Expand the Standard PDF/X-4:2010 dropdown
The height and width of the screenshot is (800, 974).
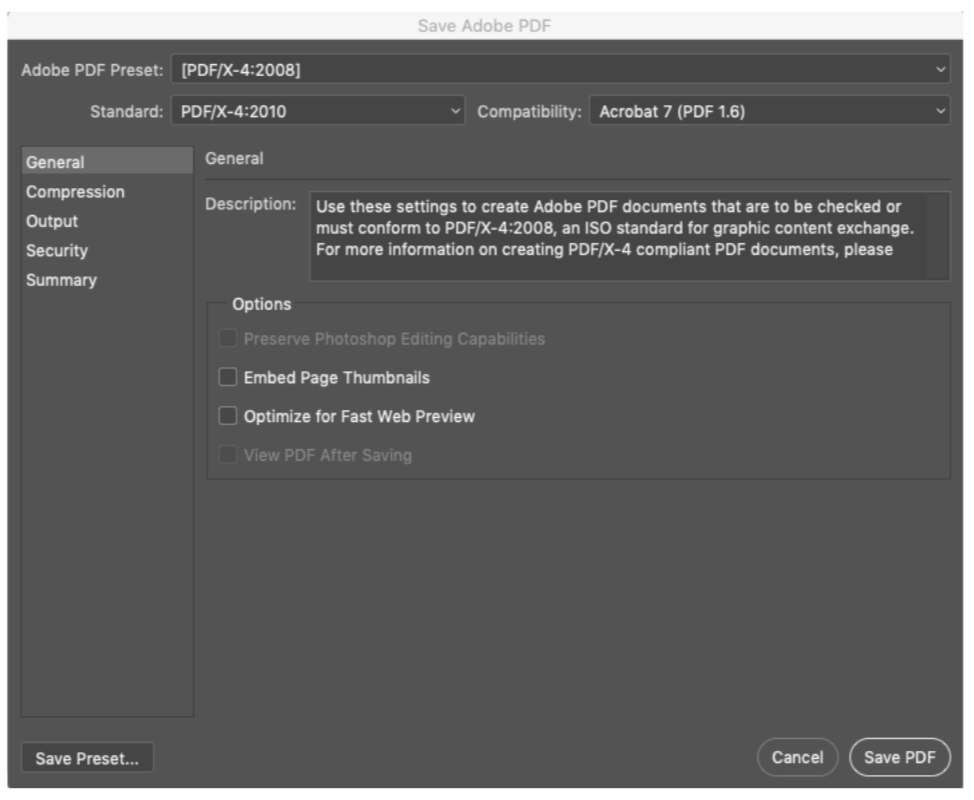tap(318, 111)
